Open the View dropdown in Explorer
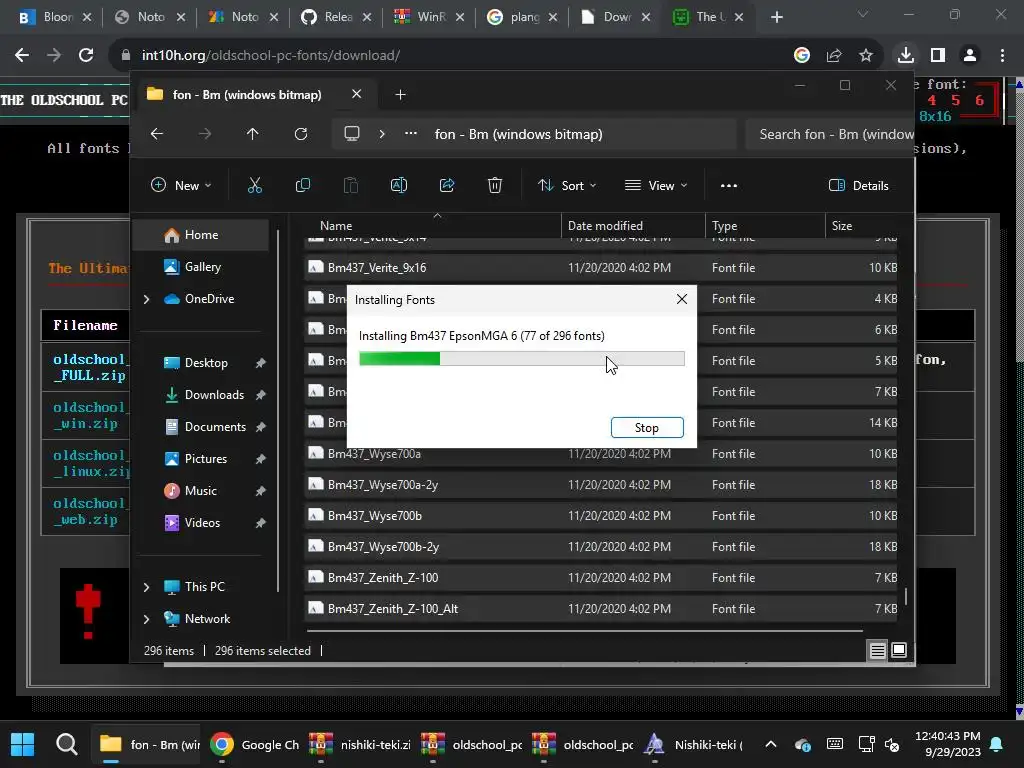 tap(656, 185)
